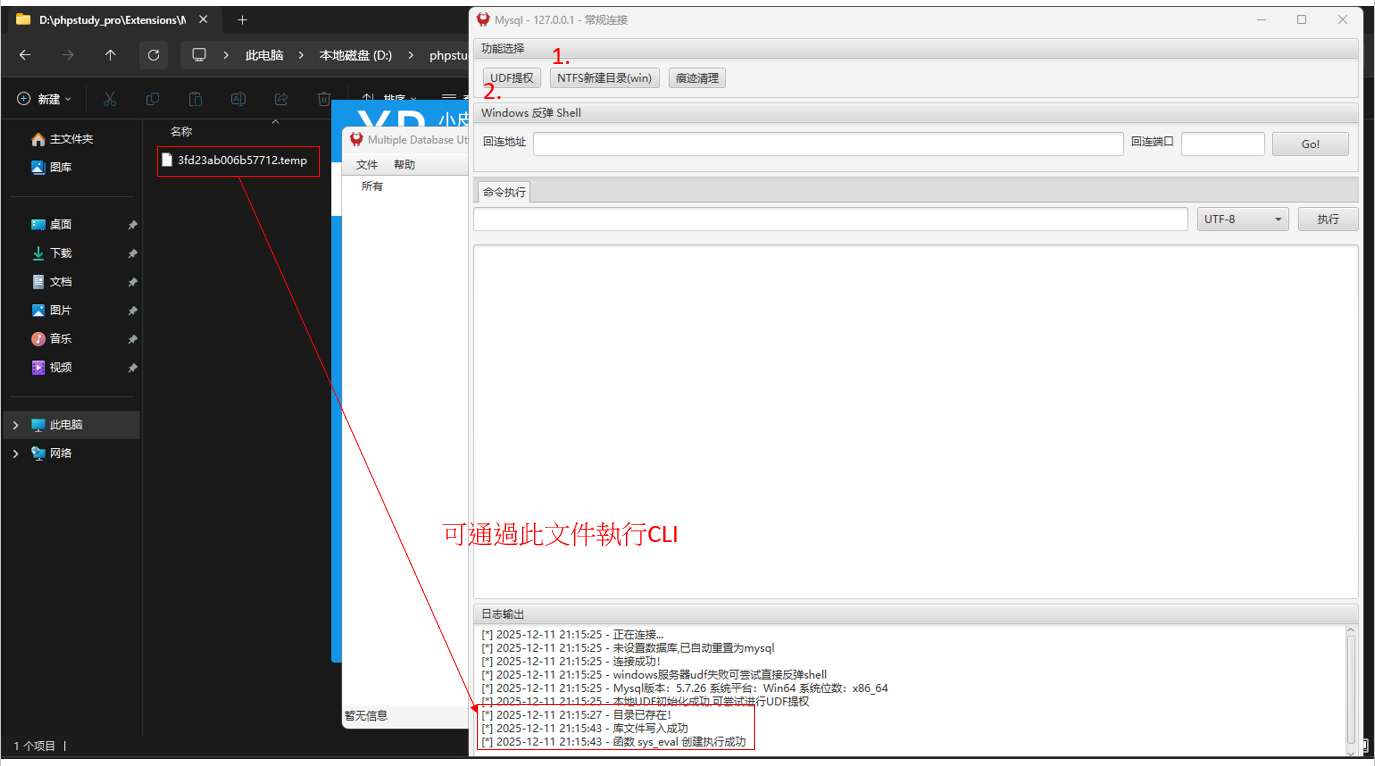Open 桌面 quick access folder
1375x766 pixels.
click(51, 224)
